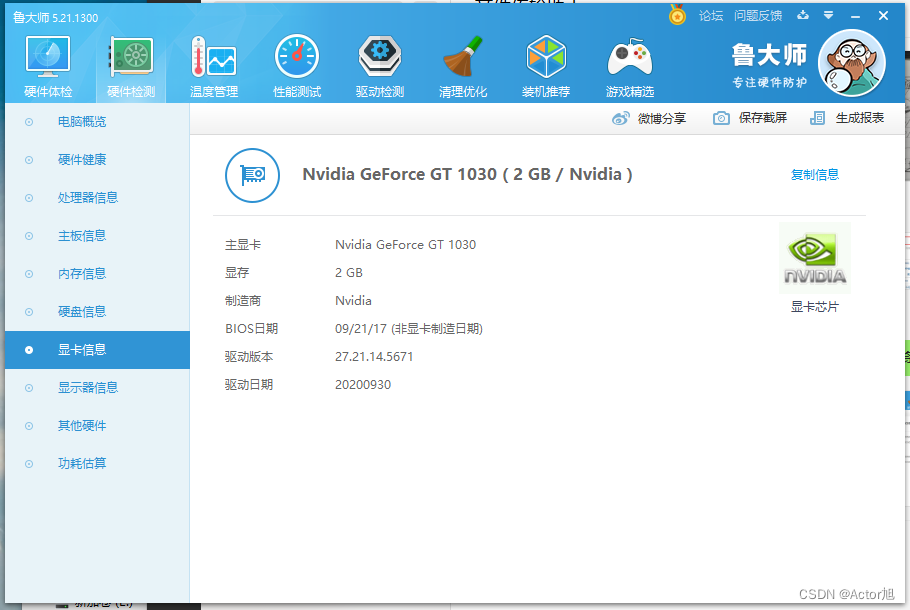Select 显卡信息 in sidebar
This screenshot has height=610, width=910.
[98, 350]
